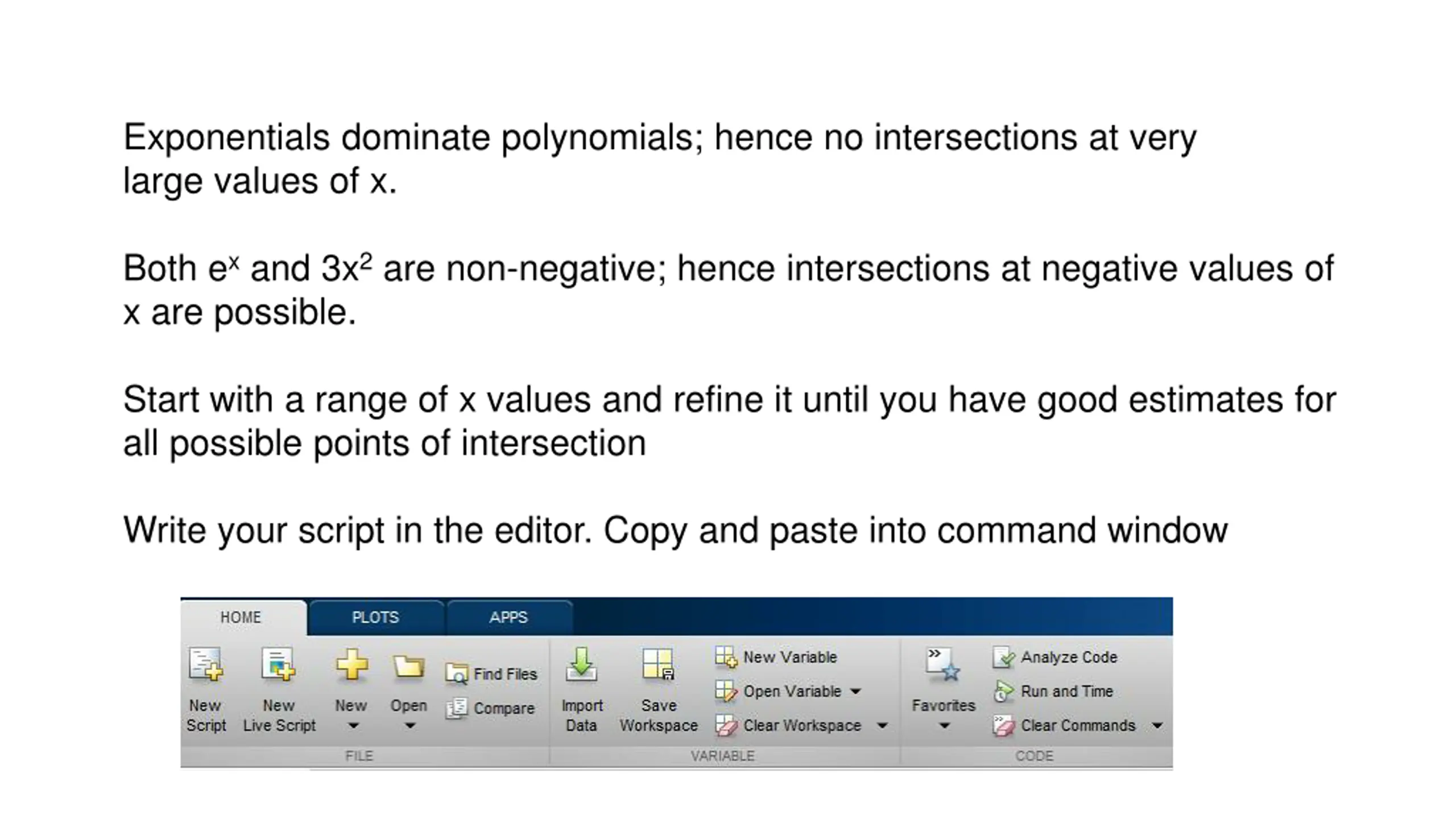1456x819 pixels.
Task: Click the Save Workspace icon
Action: 658,664
